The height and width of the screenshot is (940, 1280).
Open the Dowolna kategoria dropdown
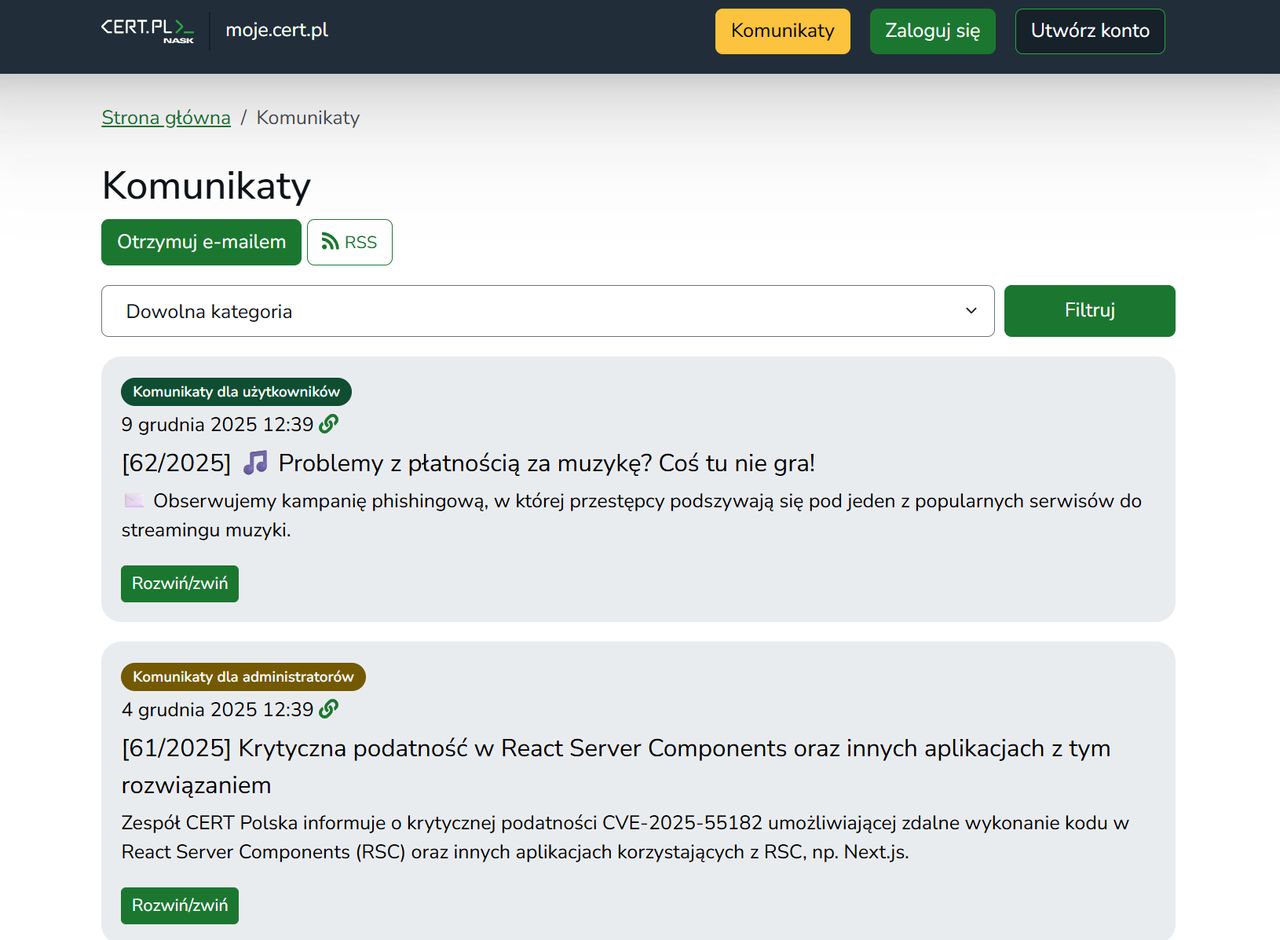(x=547, y=311)
